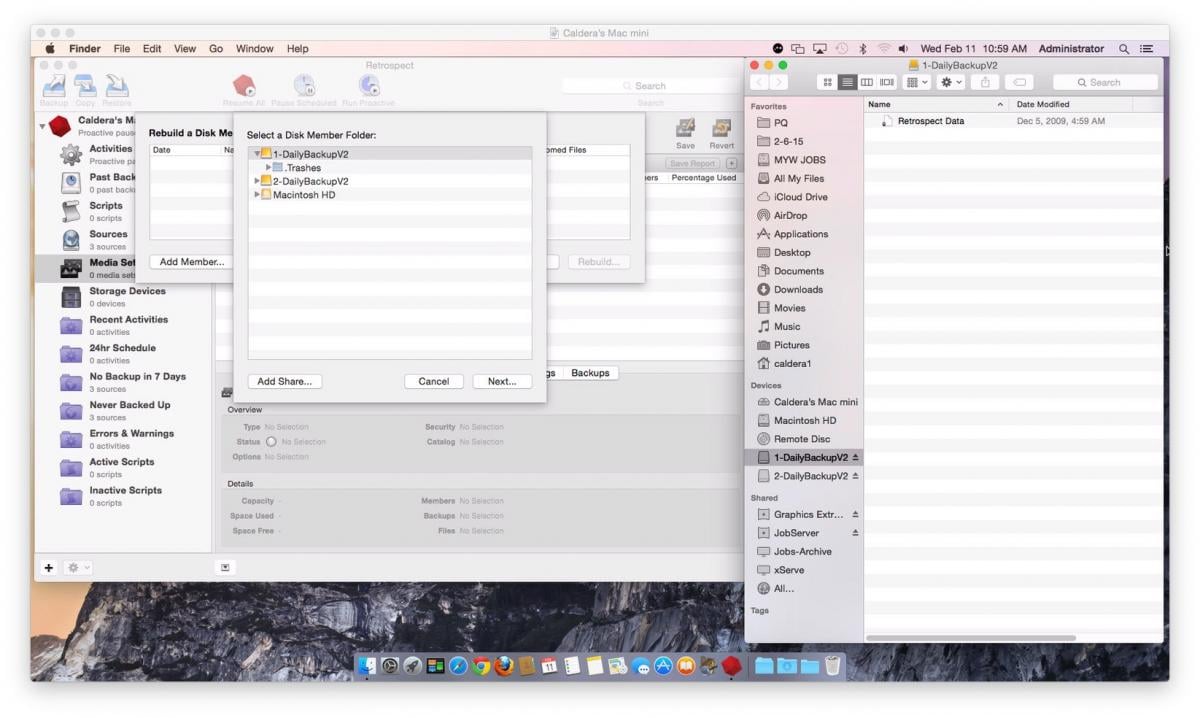Switch Finder to column view
1200x718 pixels.
point(867,82)
